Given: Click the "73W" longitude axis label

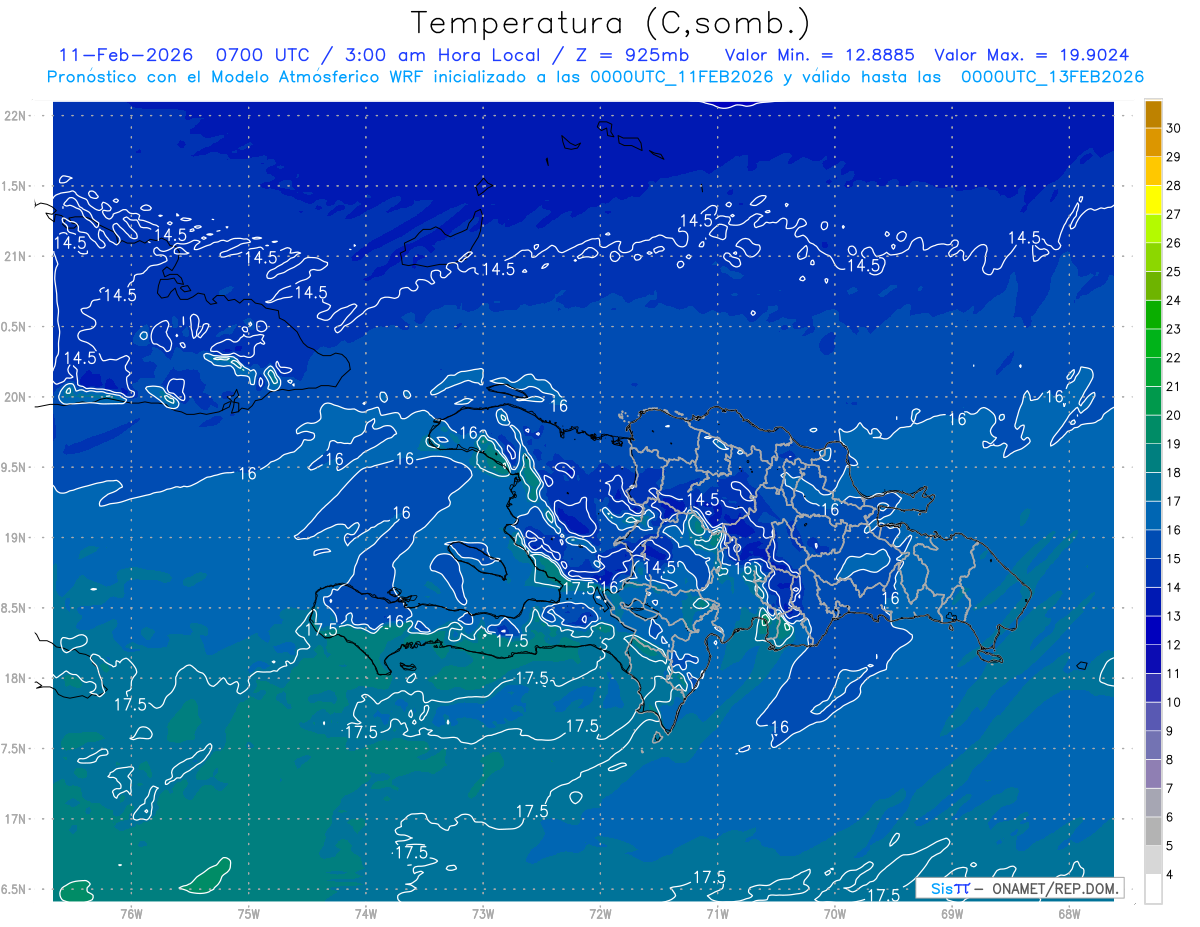Looking at the screenshot, I should point(483,914).
